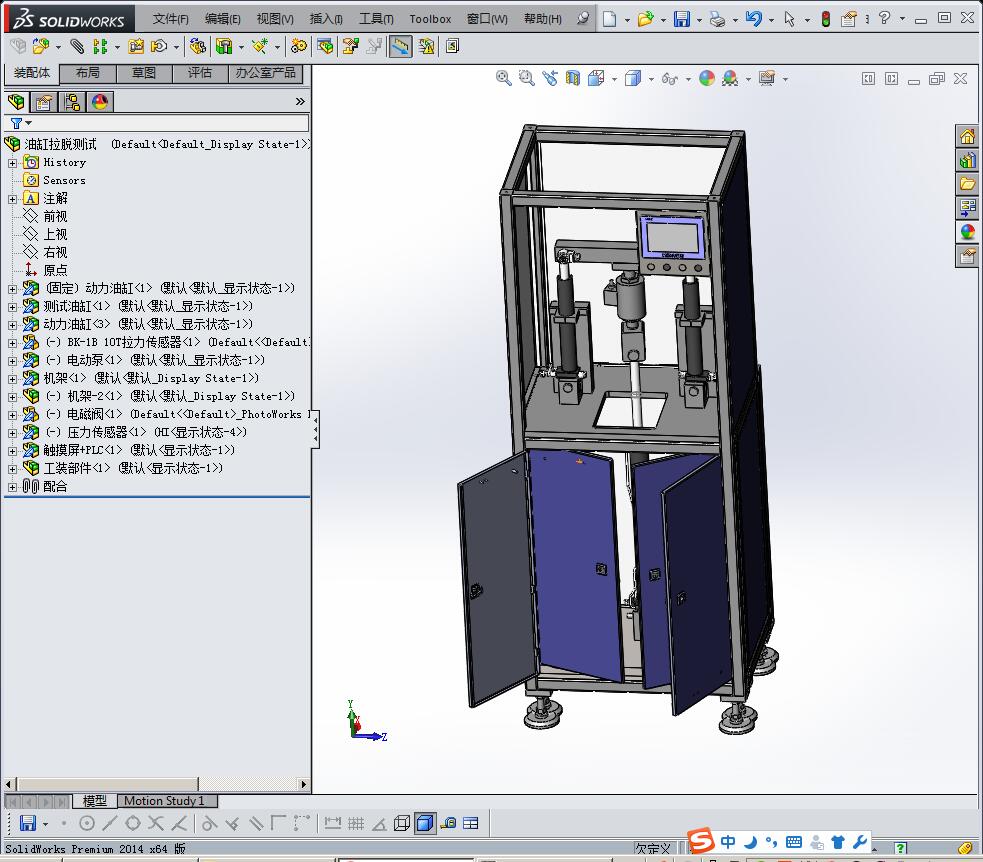Image resolution: width=983 pixels, height=862 pixels.
Task: Click the Linear Component Pattern icon
Action: point(100,46)
